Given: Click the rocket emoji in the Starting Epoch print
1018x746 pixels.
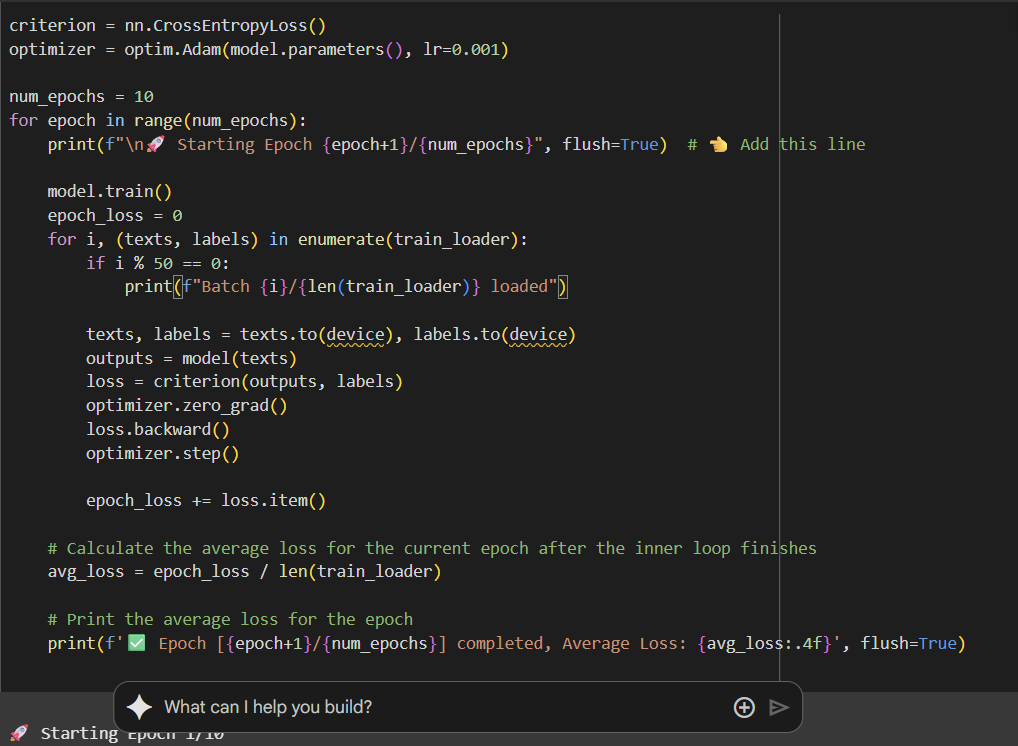Looking at the screenshot, I should pyautogui.click(x=157, y=142).
